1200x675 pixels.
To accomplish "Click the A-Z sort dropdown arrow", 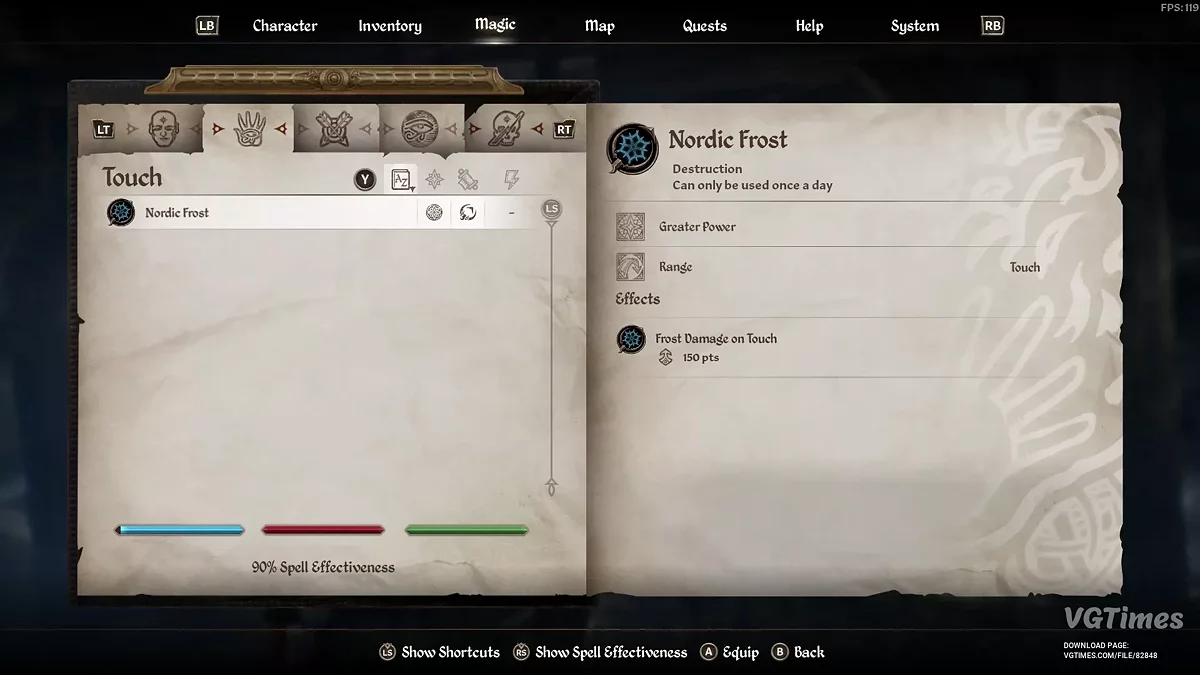I will [412, 188].
